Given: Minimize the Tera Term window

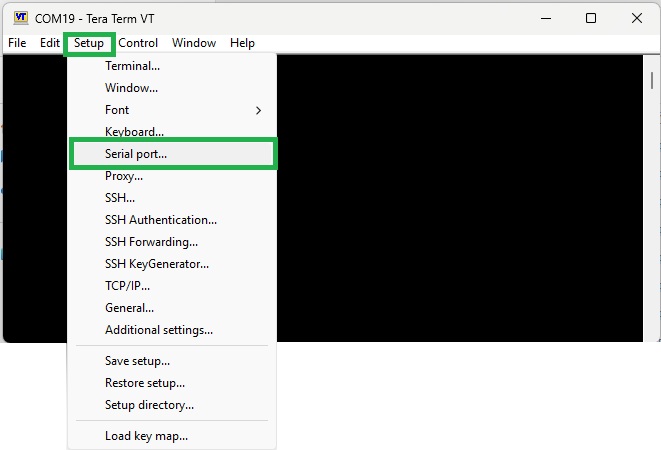Looking at the screenshot, I should tap(546, 18).
